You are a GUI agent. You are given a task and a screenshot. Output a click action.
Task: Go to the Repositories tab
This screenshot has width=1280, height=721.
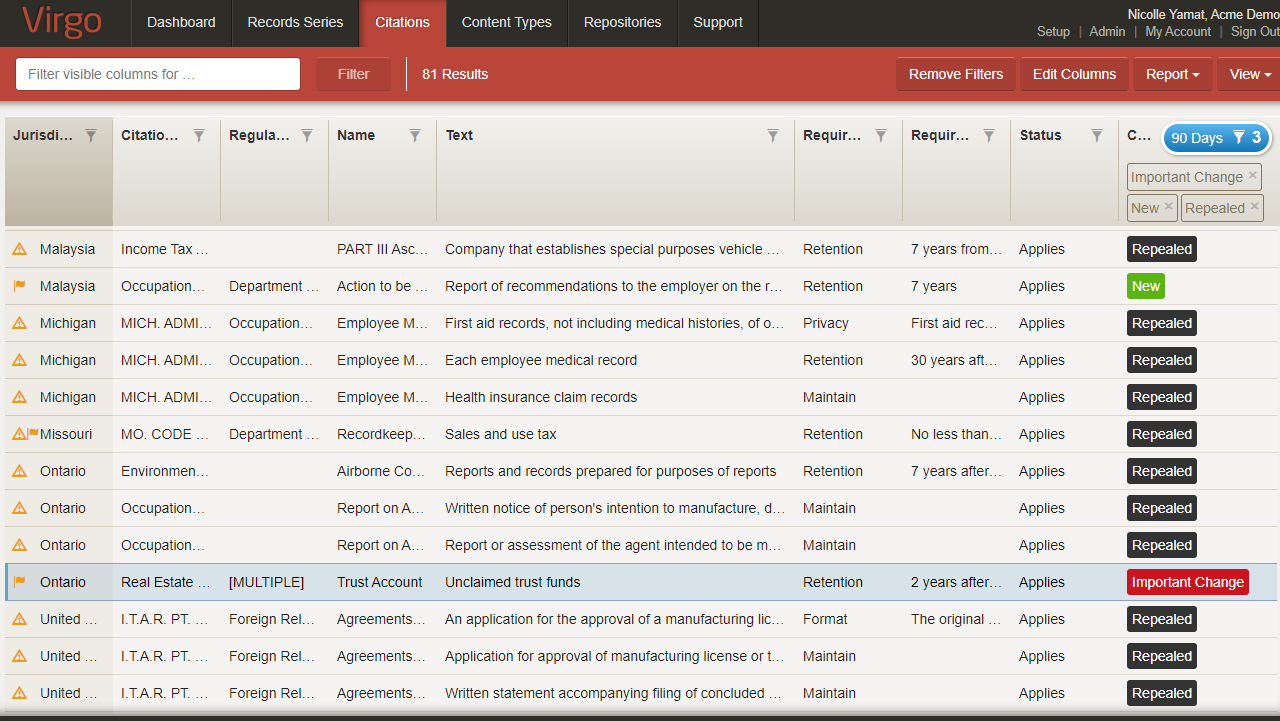622,22
